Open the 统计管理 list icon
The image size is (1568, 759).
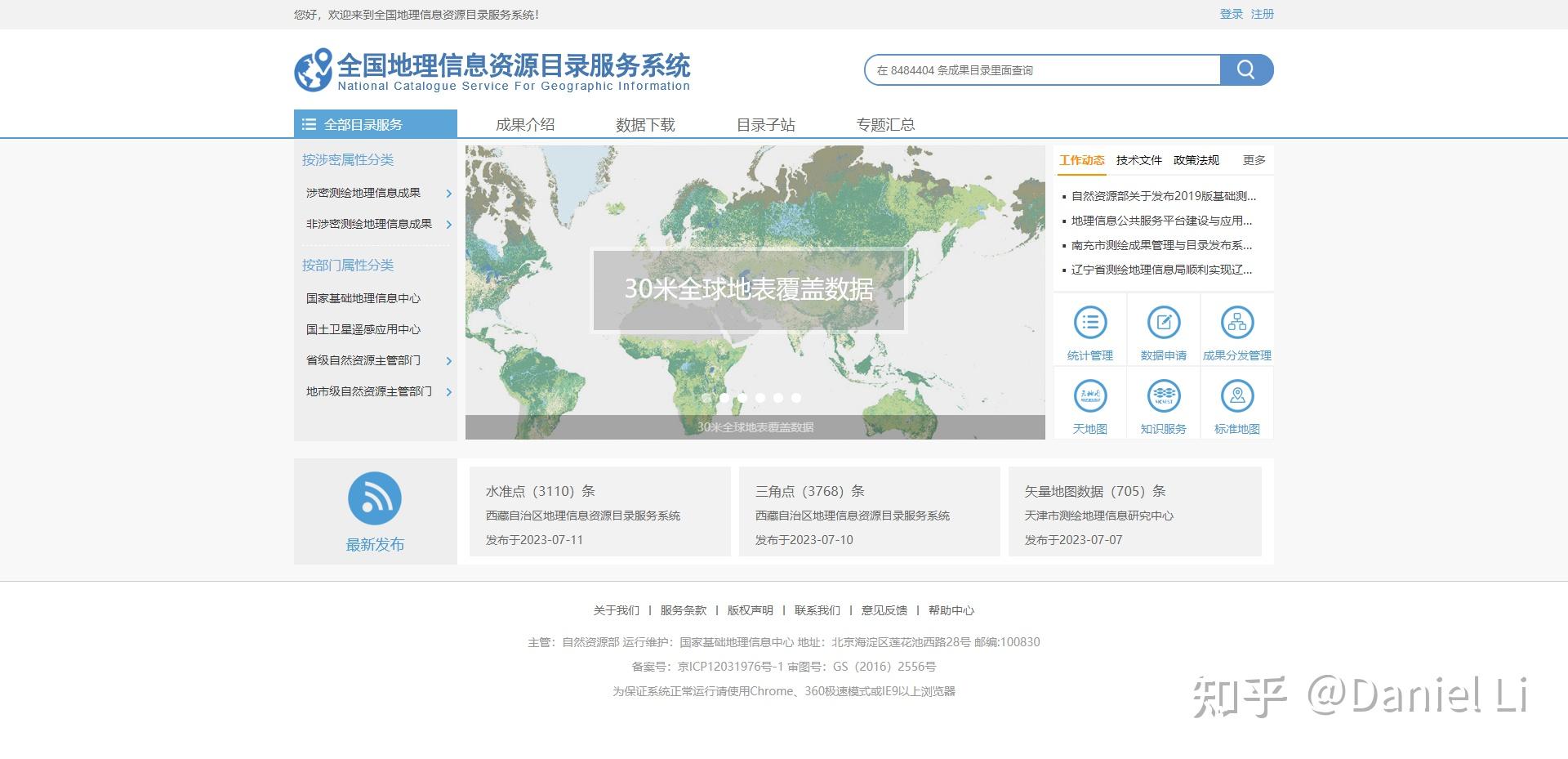coord(1090,322)
